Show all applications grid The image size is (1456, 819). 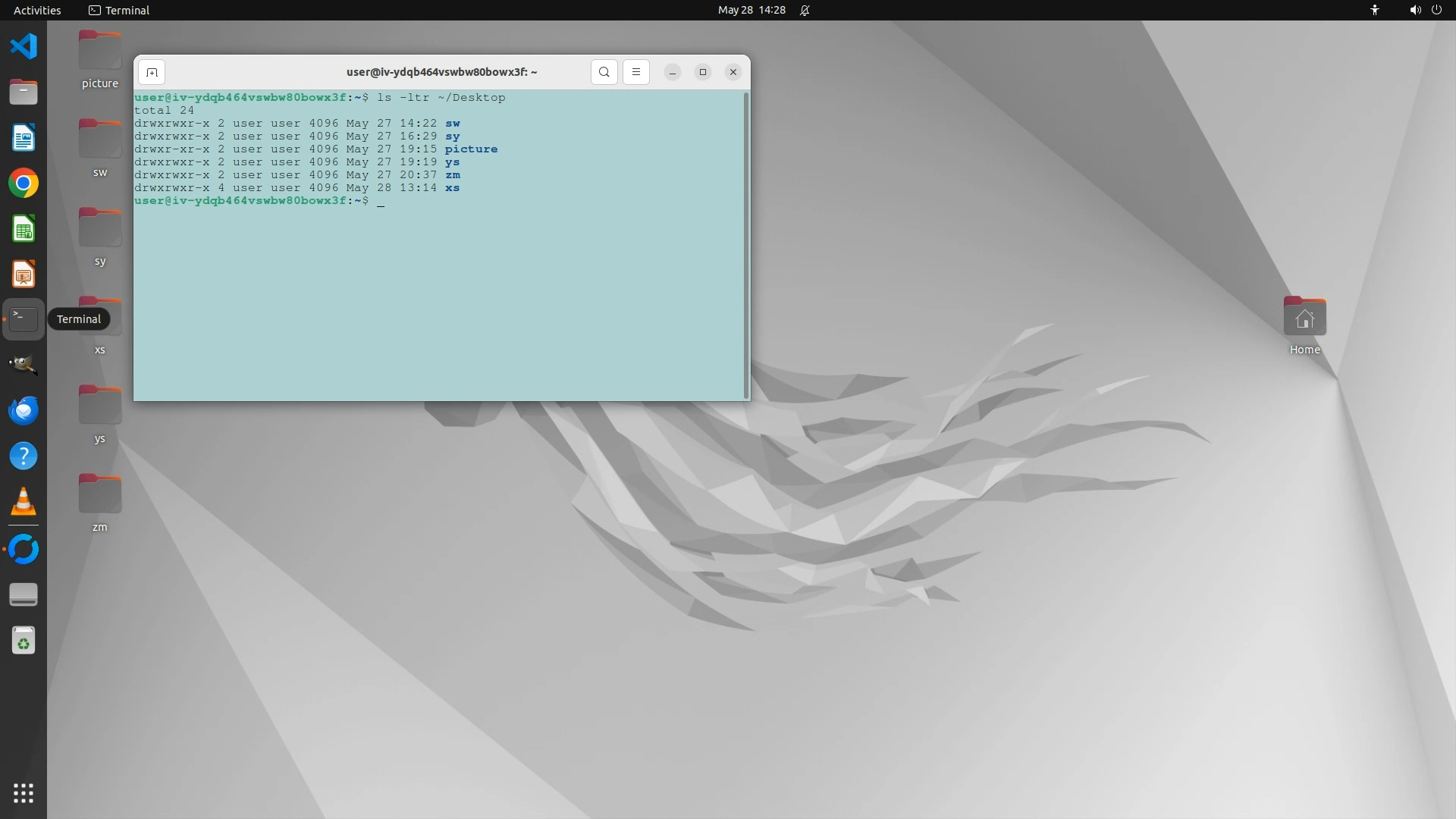(x=24, y=793)
